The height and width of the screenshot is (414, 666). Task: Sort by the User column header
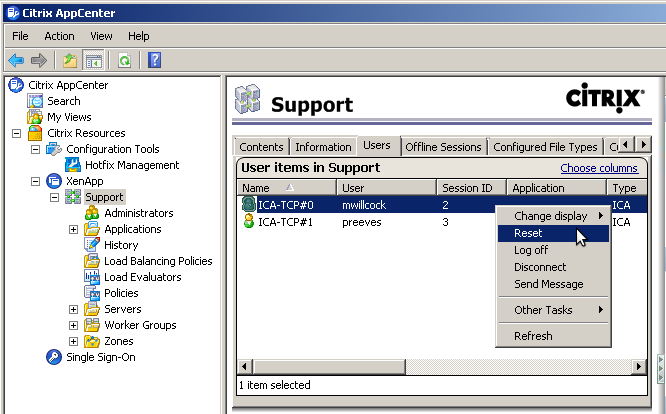387,188
